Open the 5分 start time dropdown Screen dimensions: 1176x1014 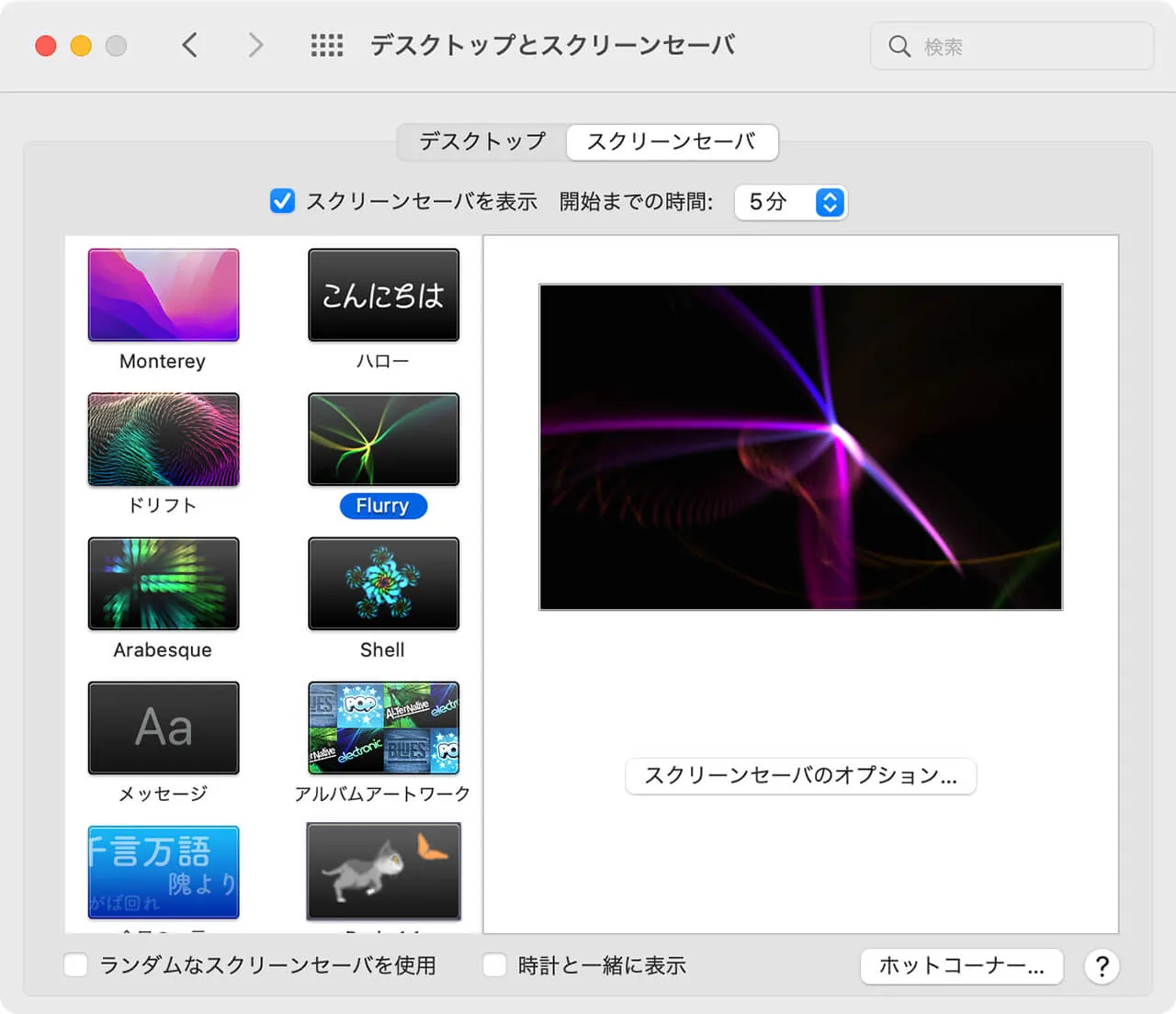point(790,202)
